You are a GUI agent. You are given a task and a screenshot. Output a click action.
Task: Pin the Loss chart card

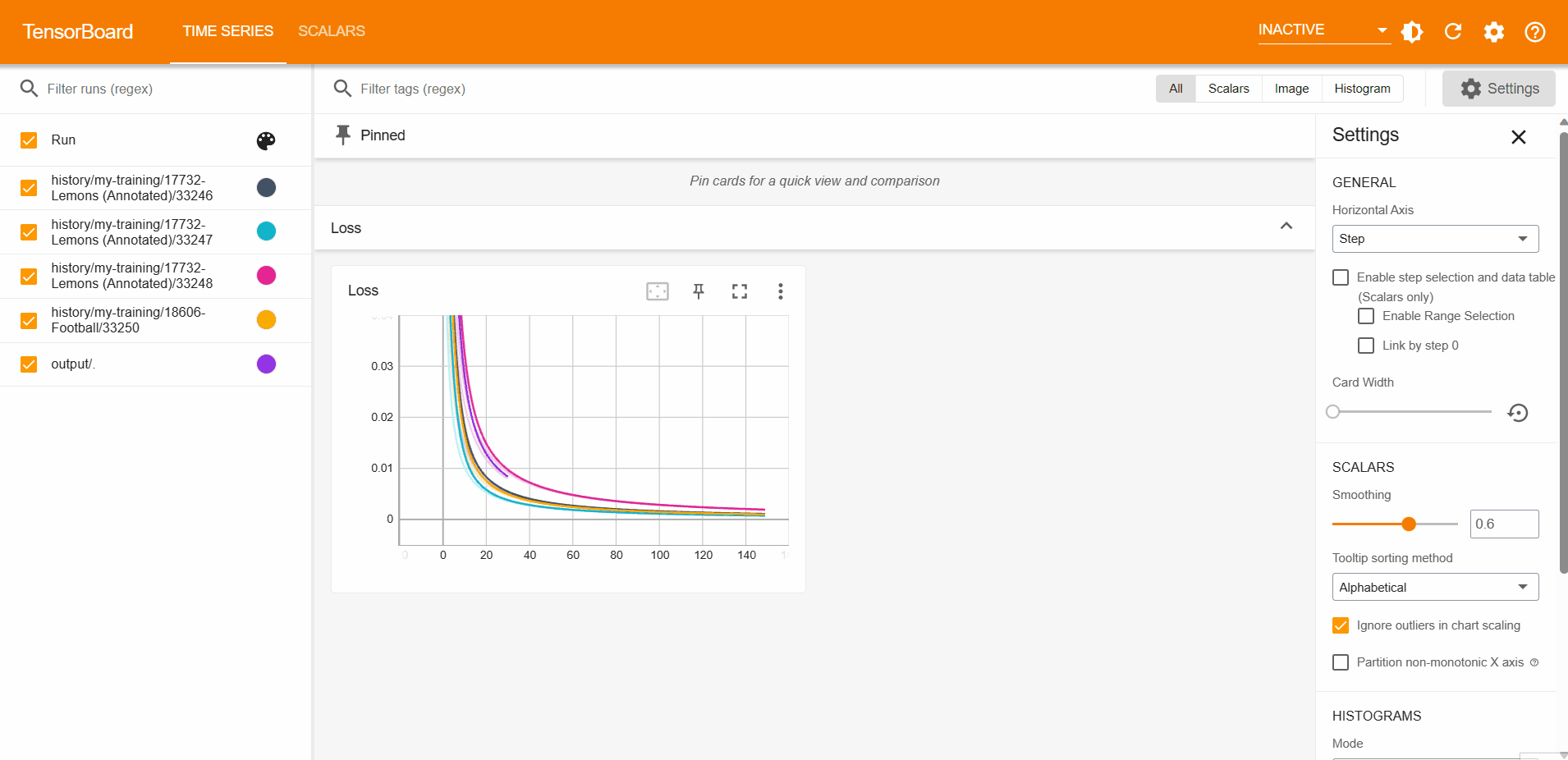(x=699, y=291)
